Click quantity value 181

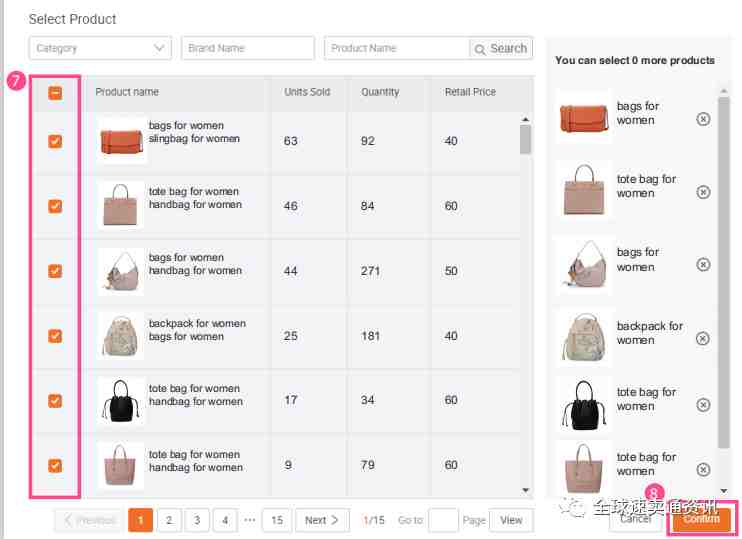(x=370, y=336)
